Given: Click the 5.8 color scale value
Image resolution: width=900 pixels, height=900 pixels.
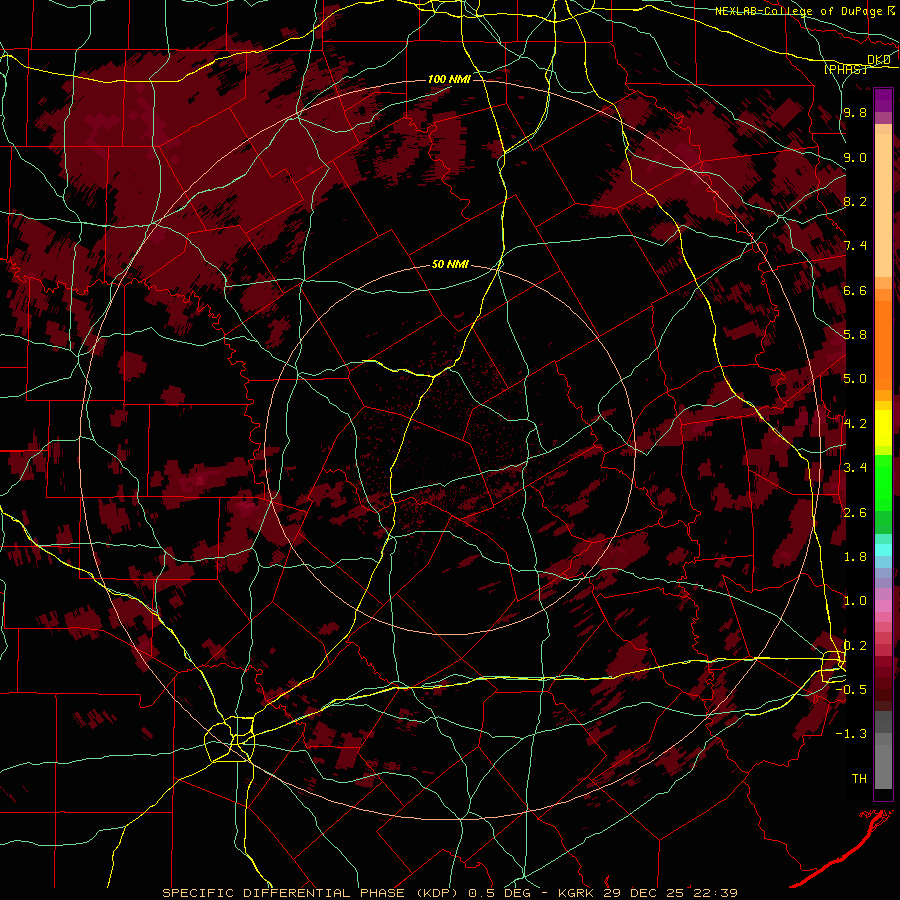Looking at the screenshot, I should [855, 335].
